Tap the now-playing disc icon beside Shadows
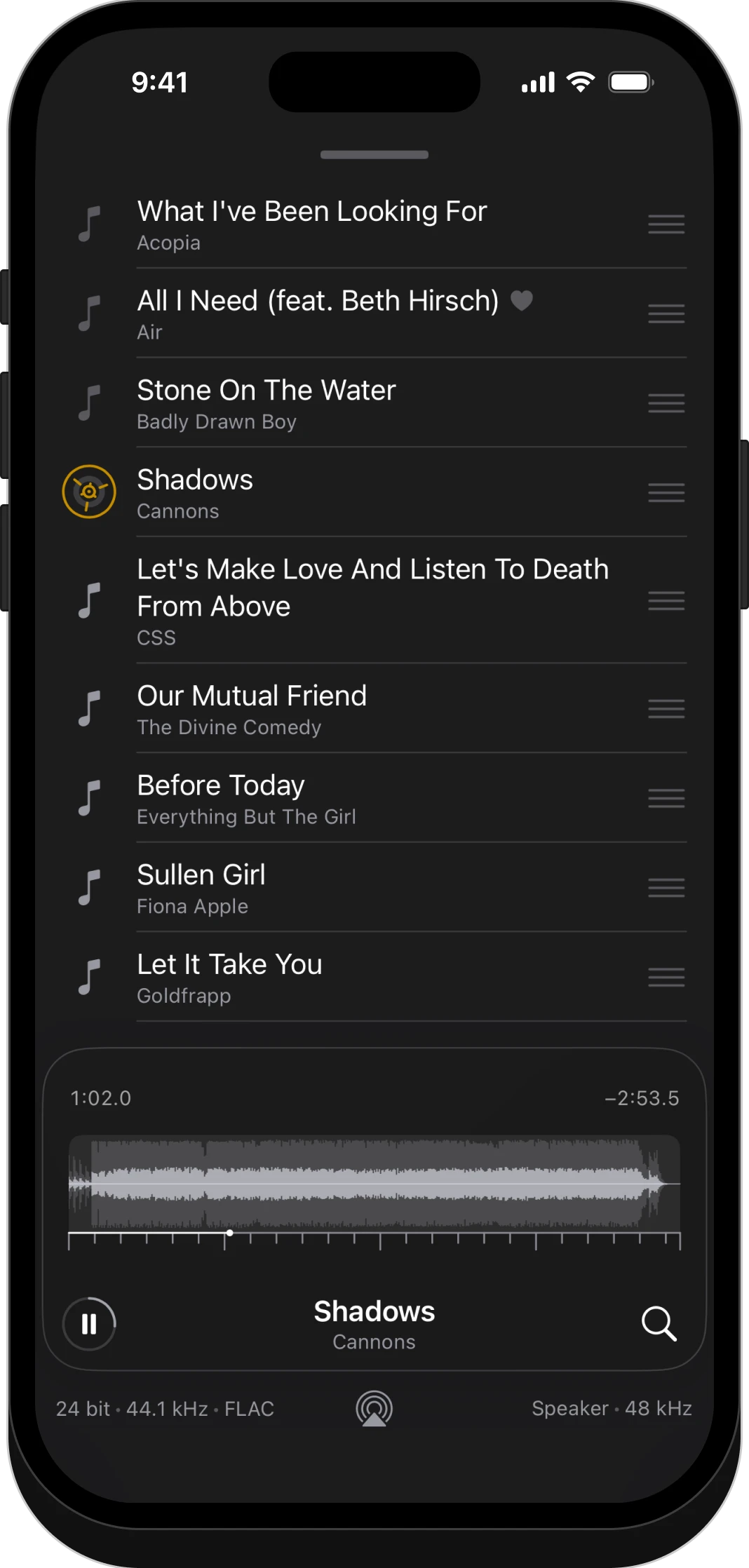The width and height of the screenshot is (749, 1568). coord(89,492)
